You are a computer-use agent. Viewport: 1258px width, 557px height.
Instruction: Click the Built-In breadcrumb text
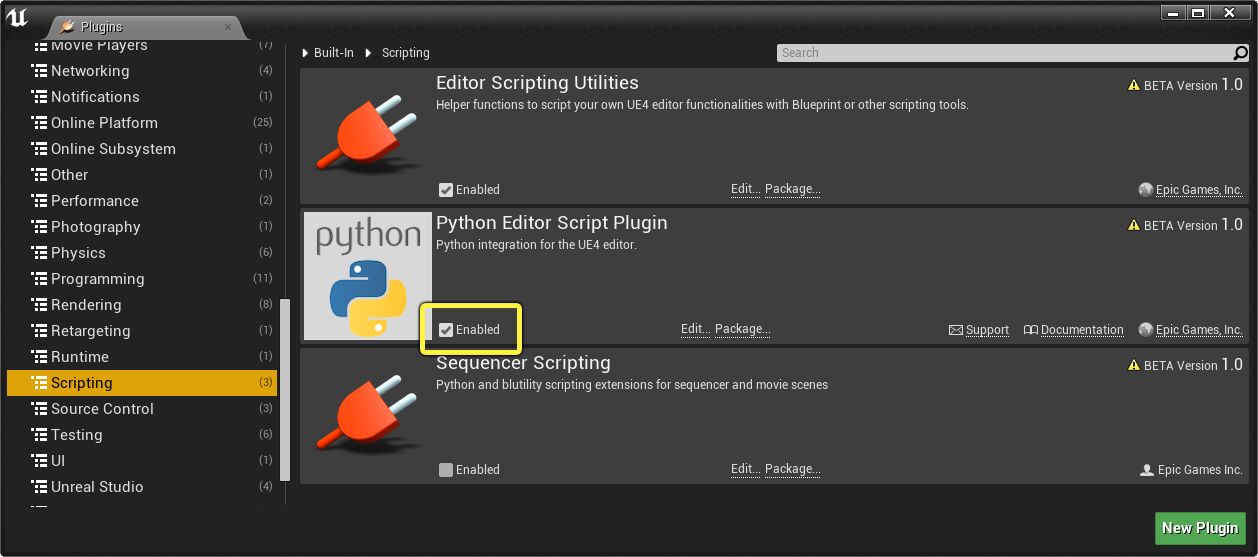click(x=334, y=53)
